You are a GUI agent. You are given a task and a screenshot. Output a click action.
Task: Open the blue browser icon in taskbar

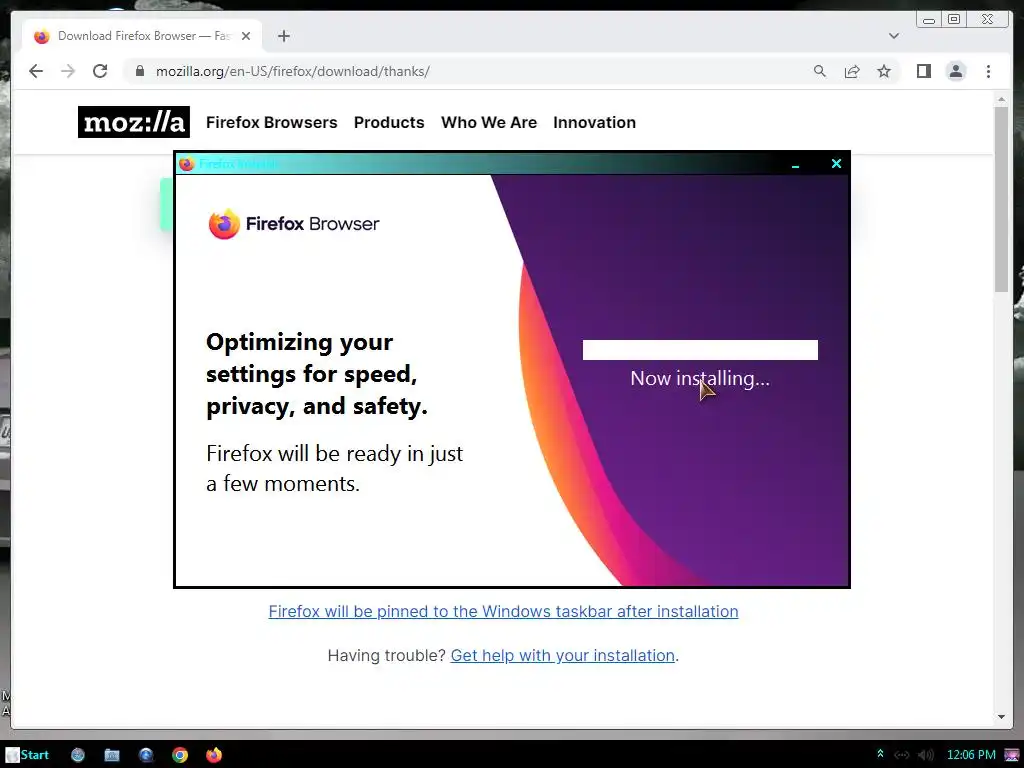[146, 755]
